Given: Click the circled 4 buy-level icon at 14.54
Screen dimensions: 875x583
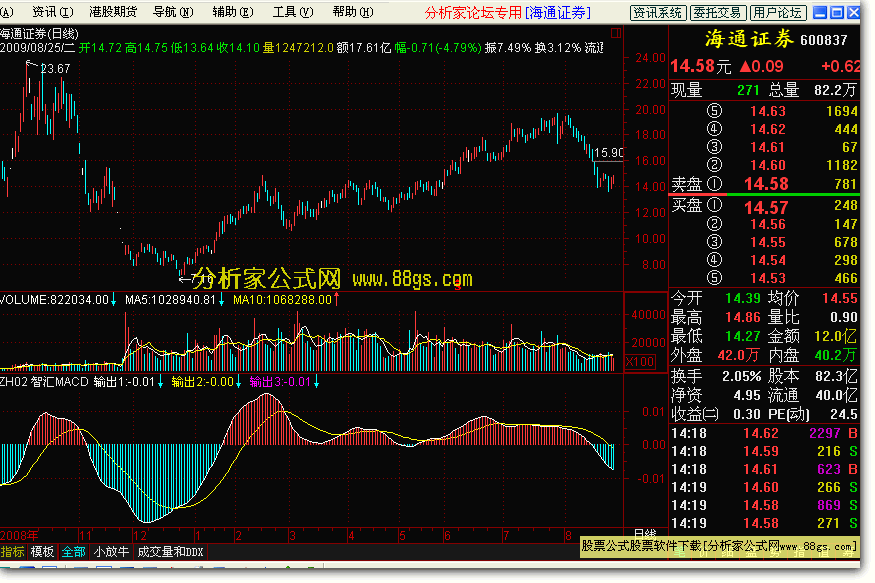Looking at the screenshot, I should [x=714, y=260].
